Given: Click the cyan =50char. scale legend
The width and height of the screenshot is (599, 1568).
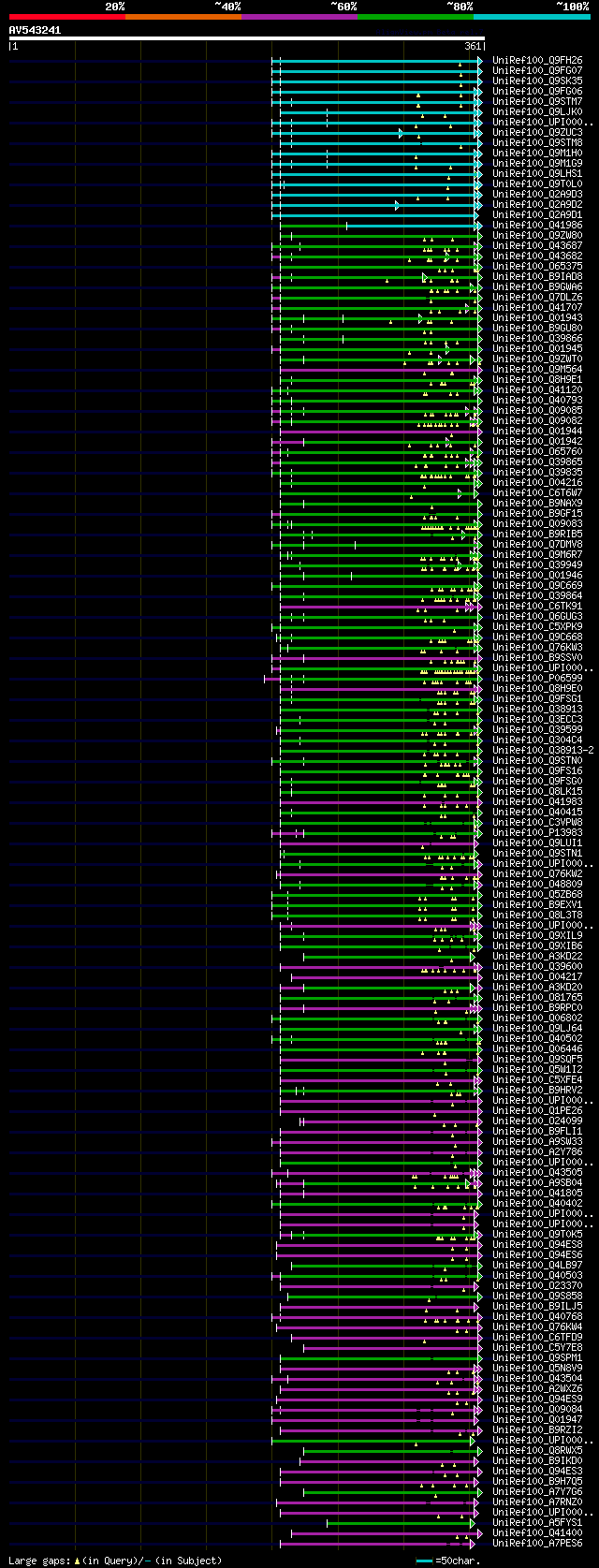Looking at the screenshot, I should [447, 1561].
